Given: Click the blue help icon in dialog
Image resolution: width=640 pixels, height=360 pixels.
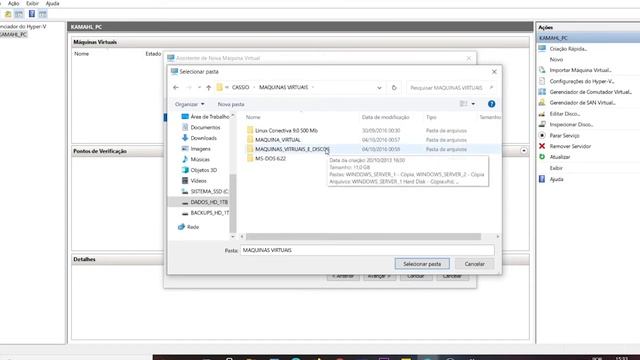Looking at the screenshot, I should 491,104.
